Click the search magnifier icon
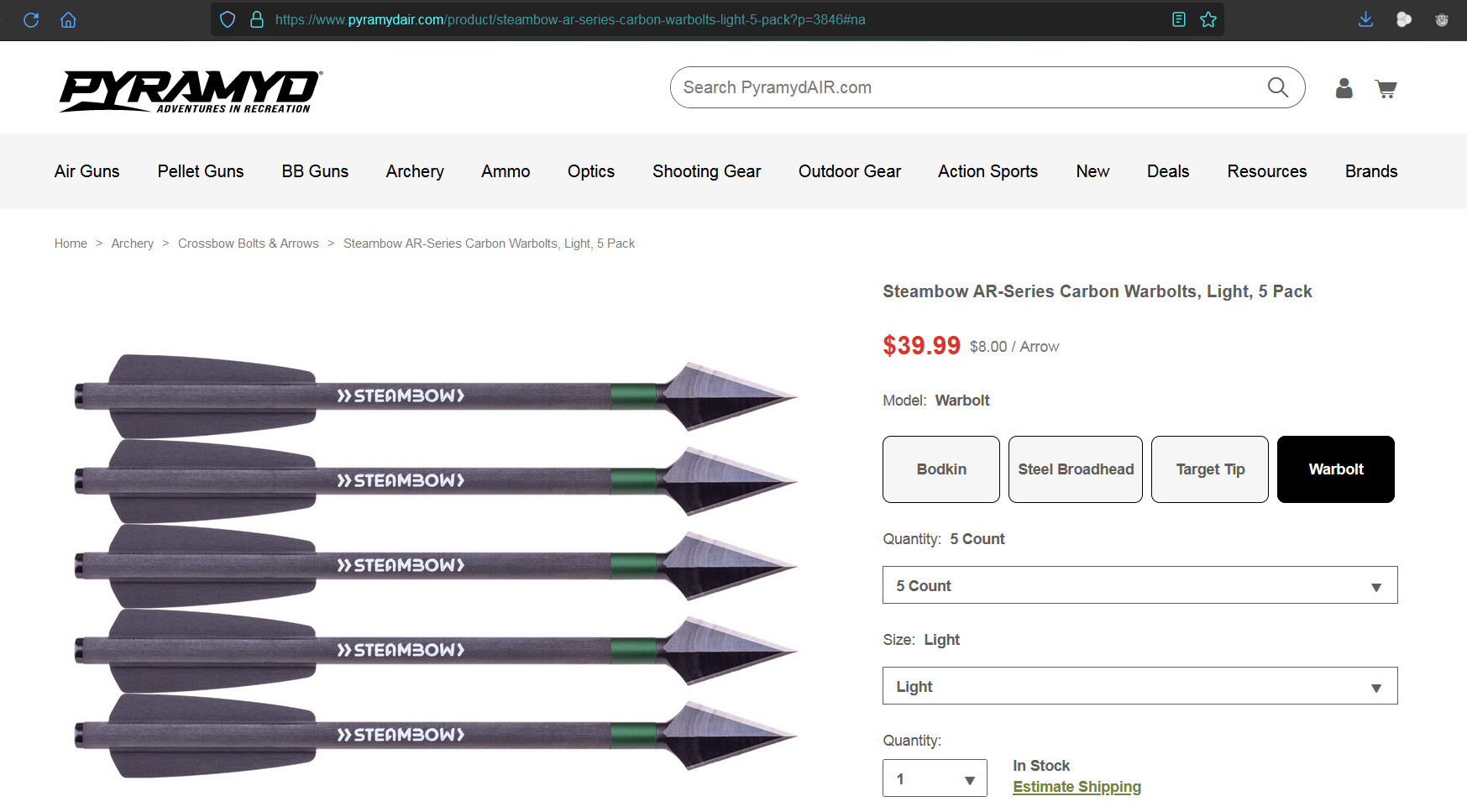The image size is (1467, 812). [x=1278, y=87]
